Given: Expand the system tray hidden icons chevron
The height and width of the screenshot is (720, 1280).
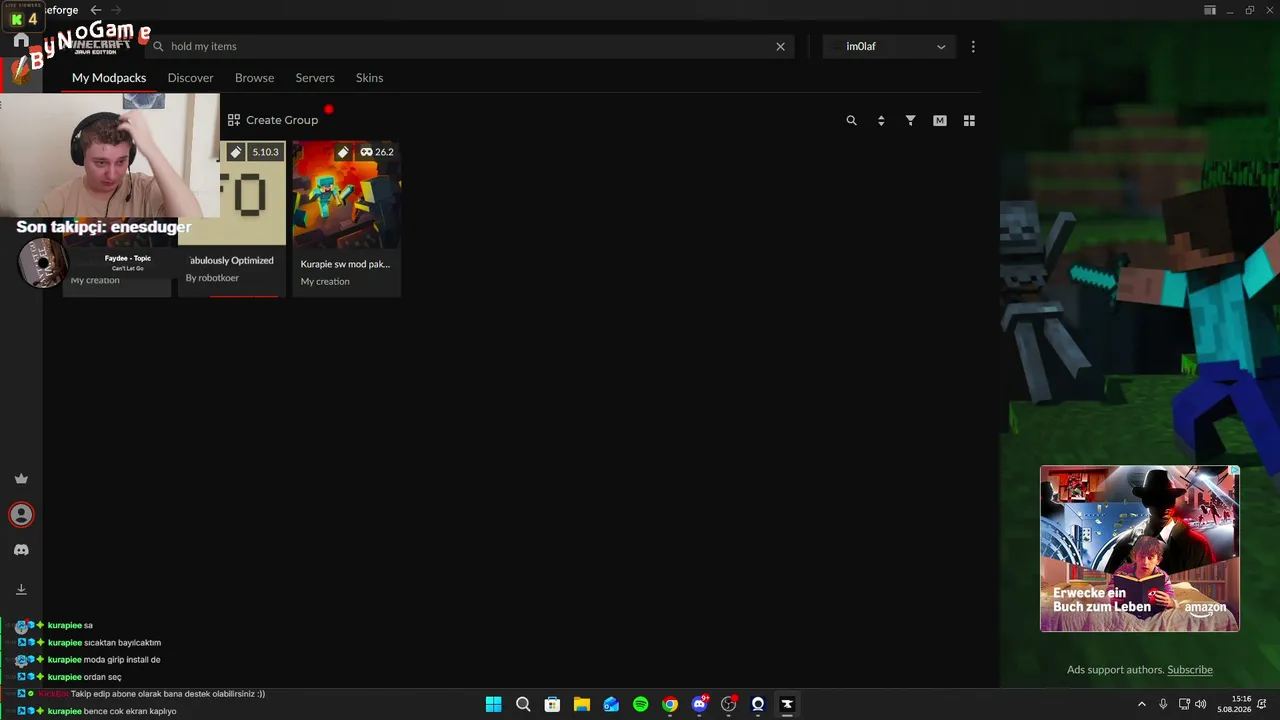Looking at the screenshot, I should pos(1142,704).
